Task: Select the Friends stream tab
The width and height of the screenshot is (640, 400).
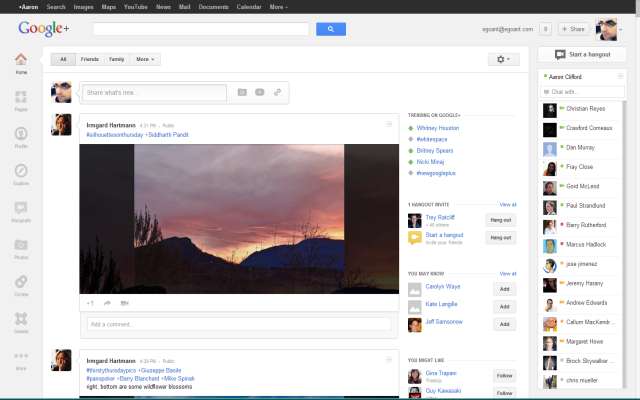Action: [x=89, y=59]
